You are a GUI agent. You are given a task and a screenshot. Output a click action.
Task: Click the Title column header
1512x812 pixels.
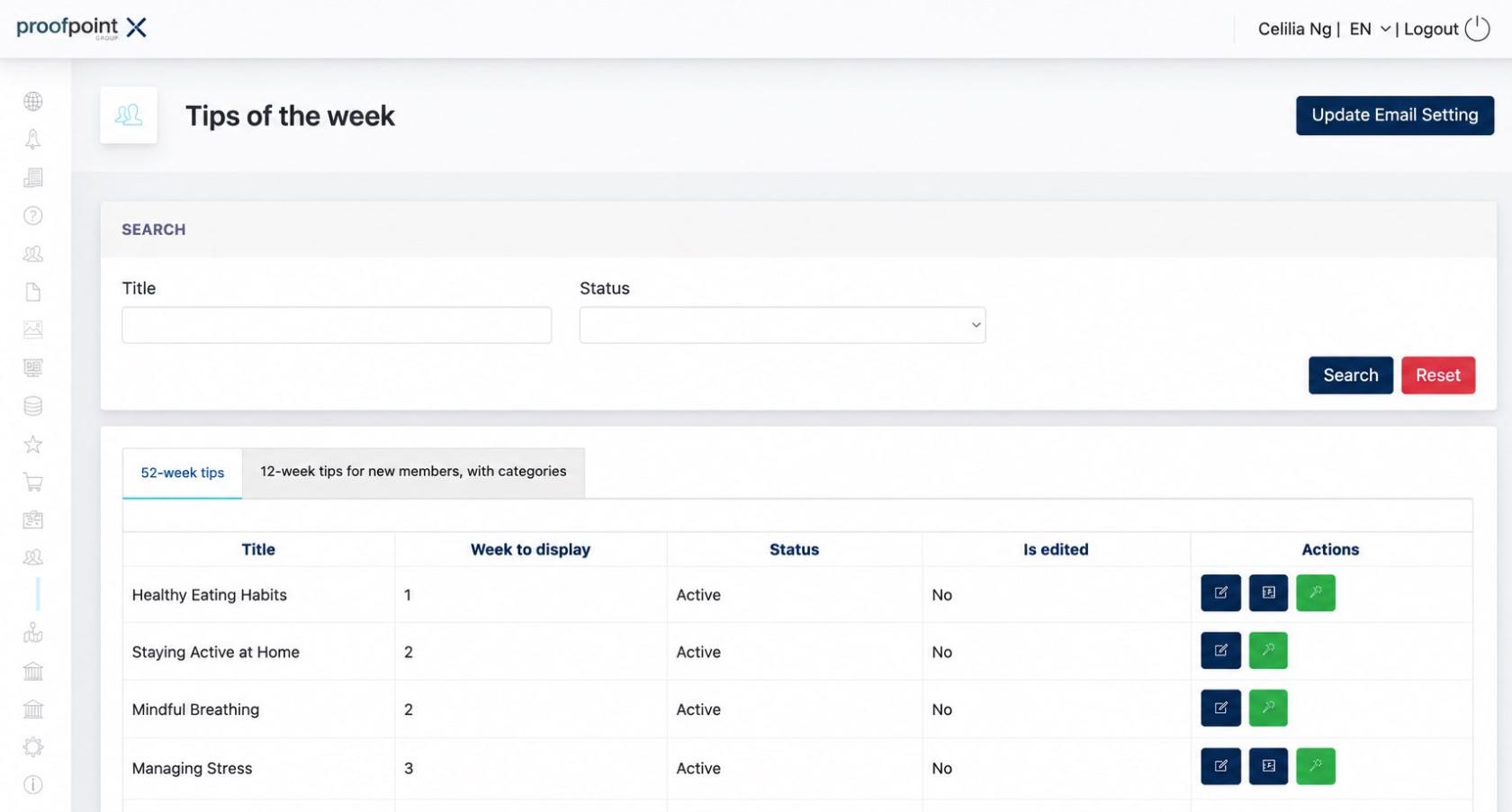[x=258, y=549]
